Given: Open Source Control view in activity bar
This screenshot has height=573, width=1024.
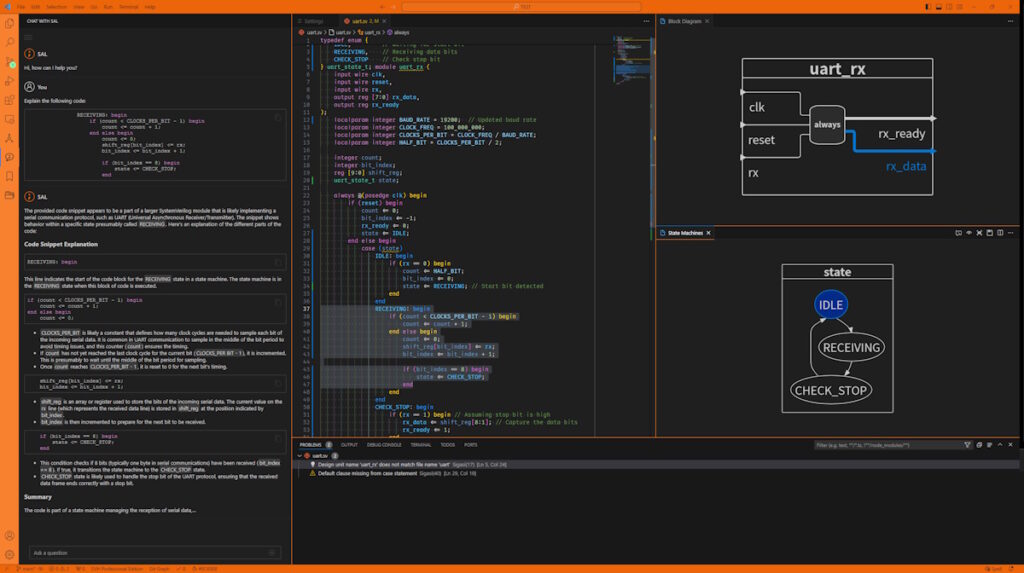Looking at the screenshot, I should coord(9,61).
